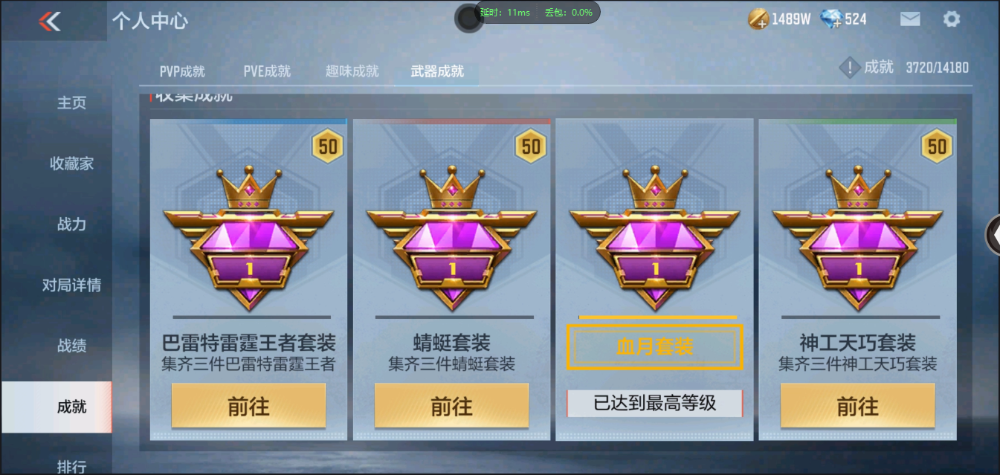1000x475 pixels.
Task: Tap the floating record circle icon
Action: [x=469, y=18]
